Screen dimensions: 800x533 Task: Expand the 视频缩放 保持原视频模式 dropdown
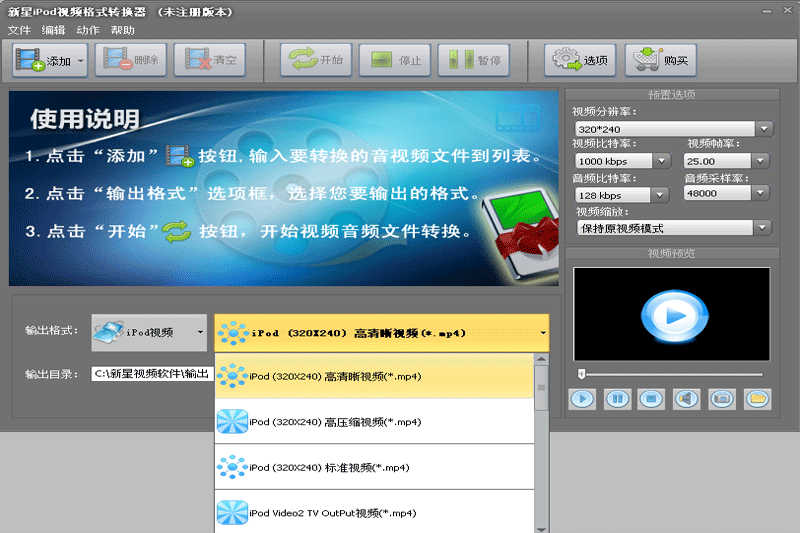pyautogui.click(x=762, y=227)
